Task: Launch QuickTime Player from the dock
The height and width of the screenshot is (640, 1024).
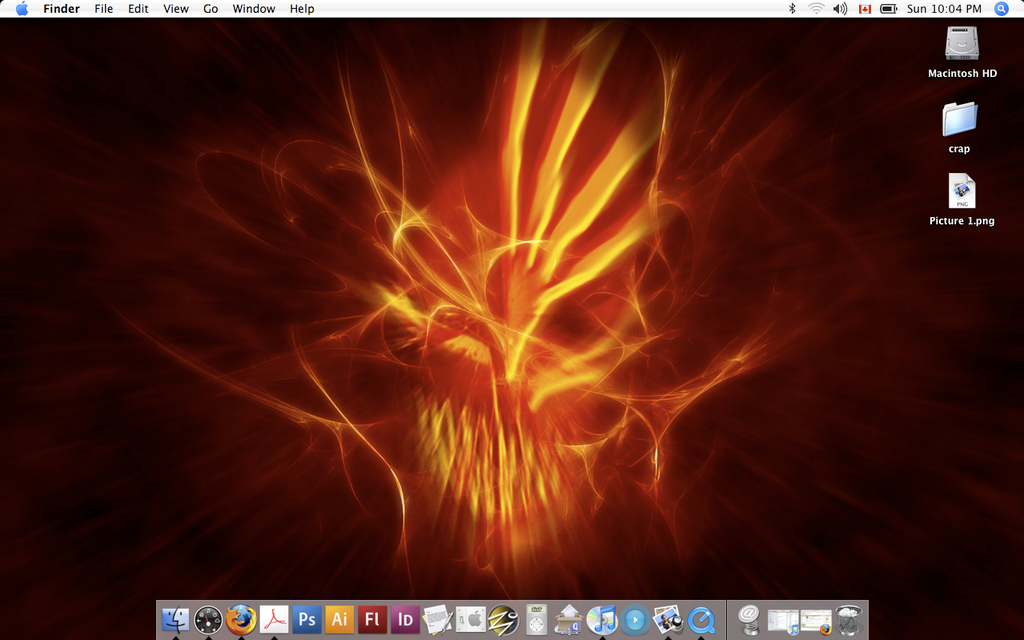Action: click(701, 620)
